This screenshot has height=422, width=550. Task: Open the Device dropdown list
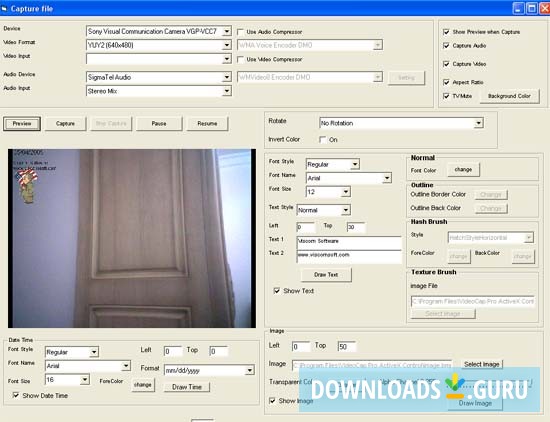(227, 31)
